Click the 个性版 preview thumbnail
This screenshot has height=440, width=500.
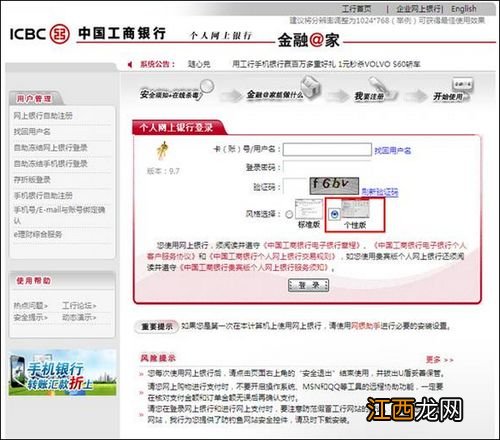(x=355, y=209)
